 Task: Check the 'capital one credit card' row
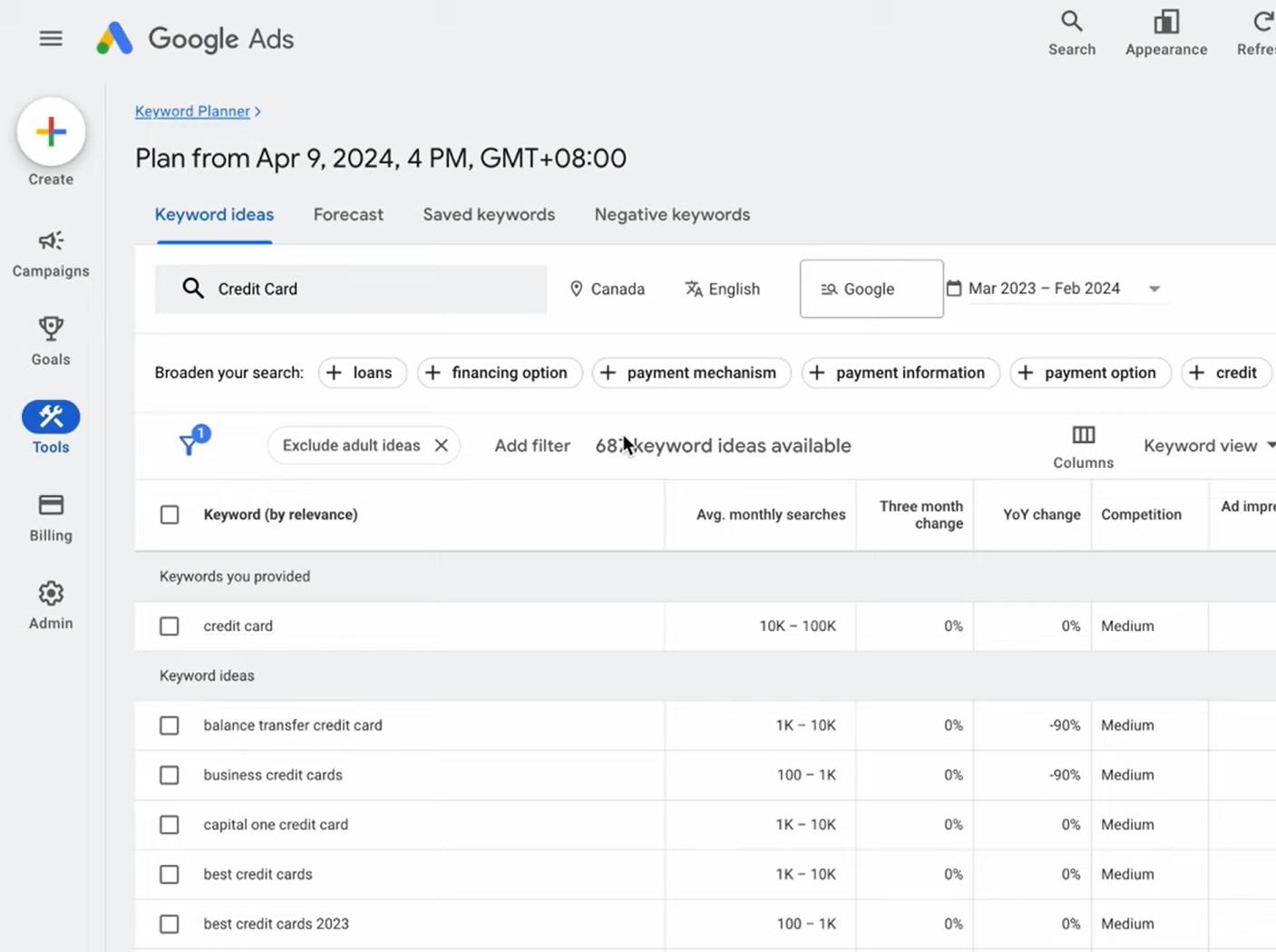170,825
